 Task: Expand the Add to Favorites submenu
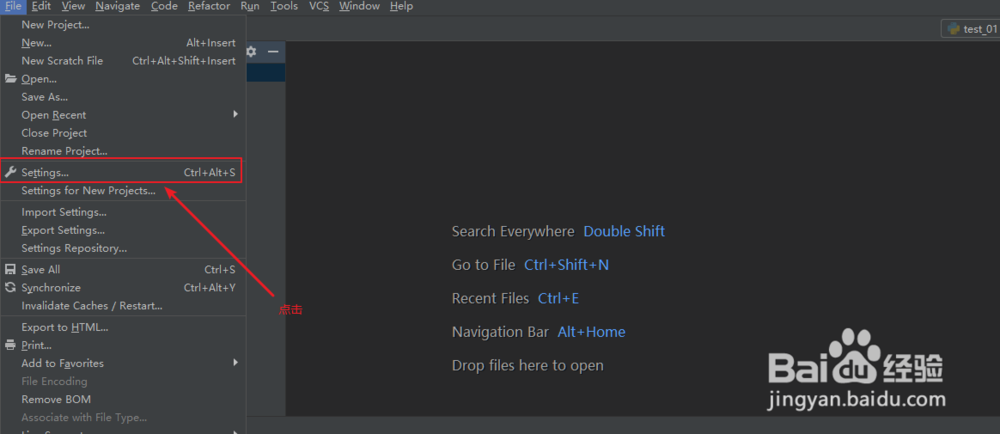236,363
